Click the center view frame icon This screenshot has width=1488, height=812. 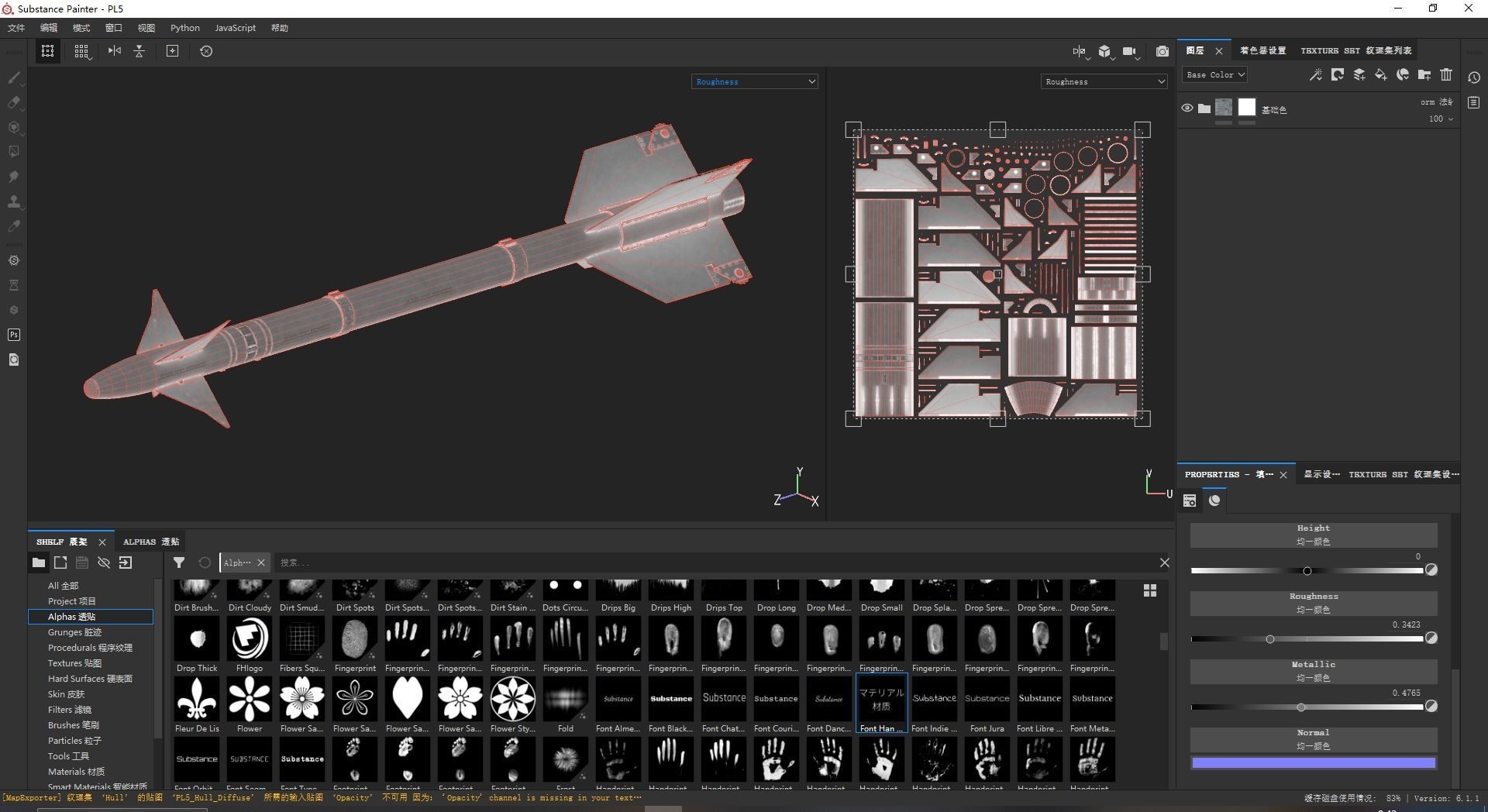172,51
